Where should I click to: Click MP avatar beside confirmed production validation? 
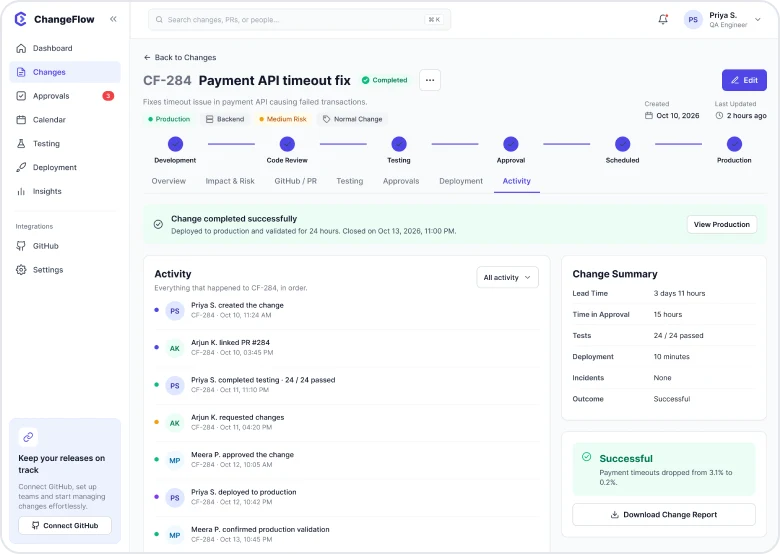175,535
